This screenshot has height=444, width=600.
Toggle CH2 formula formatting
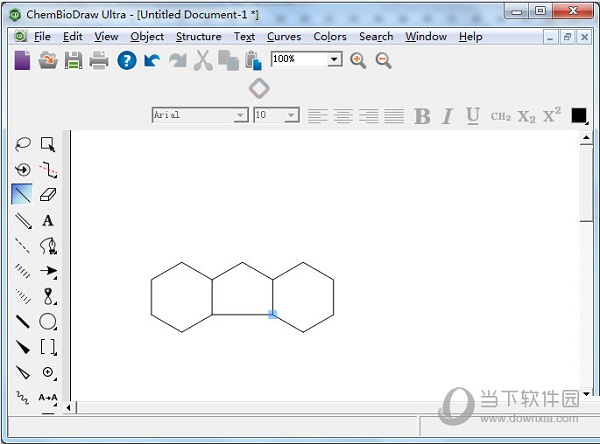(x=501, y=116)
